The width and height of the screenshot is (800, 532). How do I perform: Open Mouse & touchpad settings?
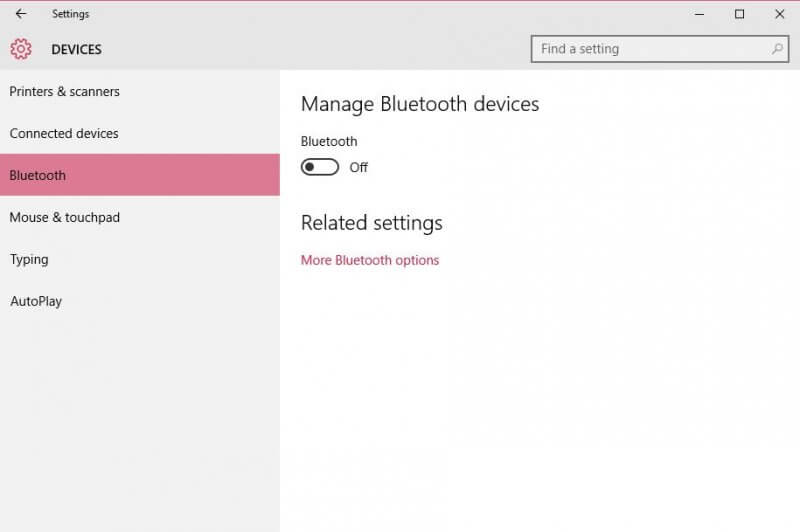click(x=140, y=217)
